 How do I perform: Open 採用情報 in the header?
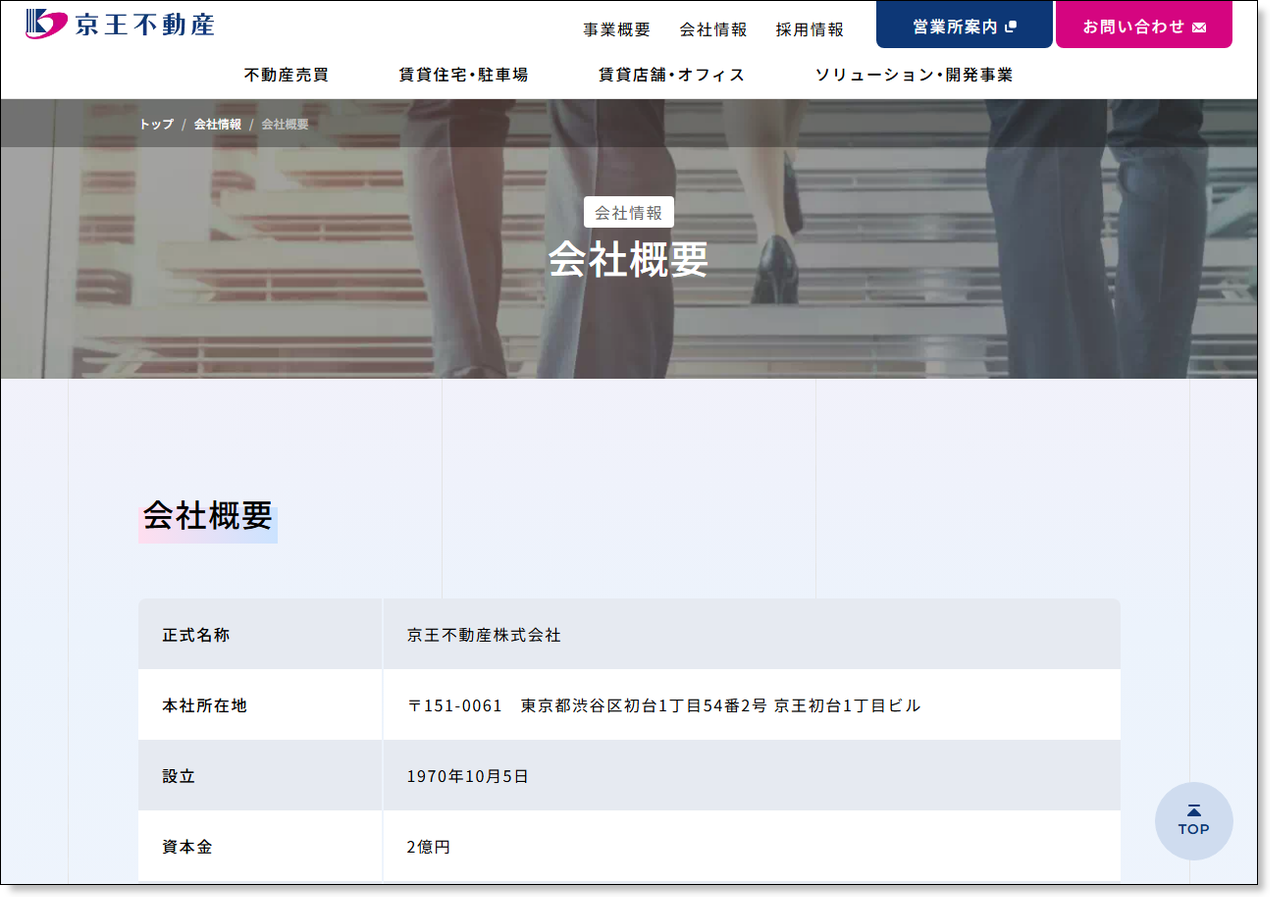(810, 30)
